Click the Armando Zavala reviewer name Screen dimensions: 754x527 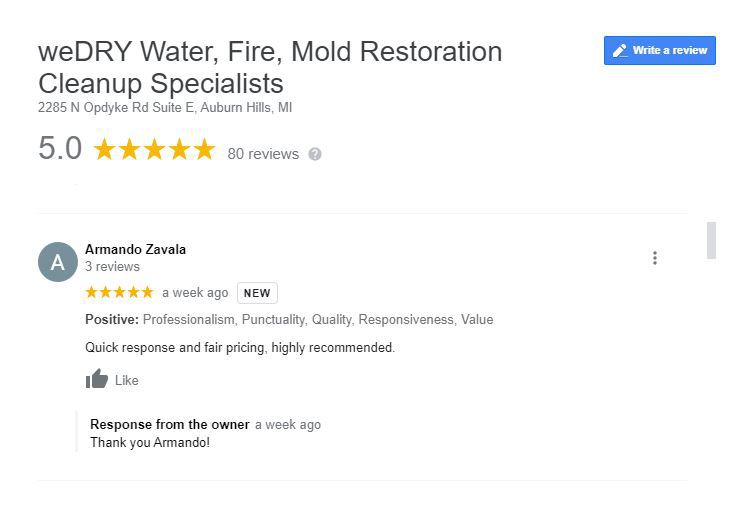[x=135, y=250]
